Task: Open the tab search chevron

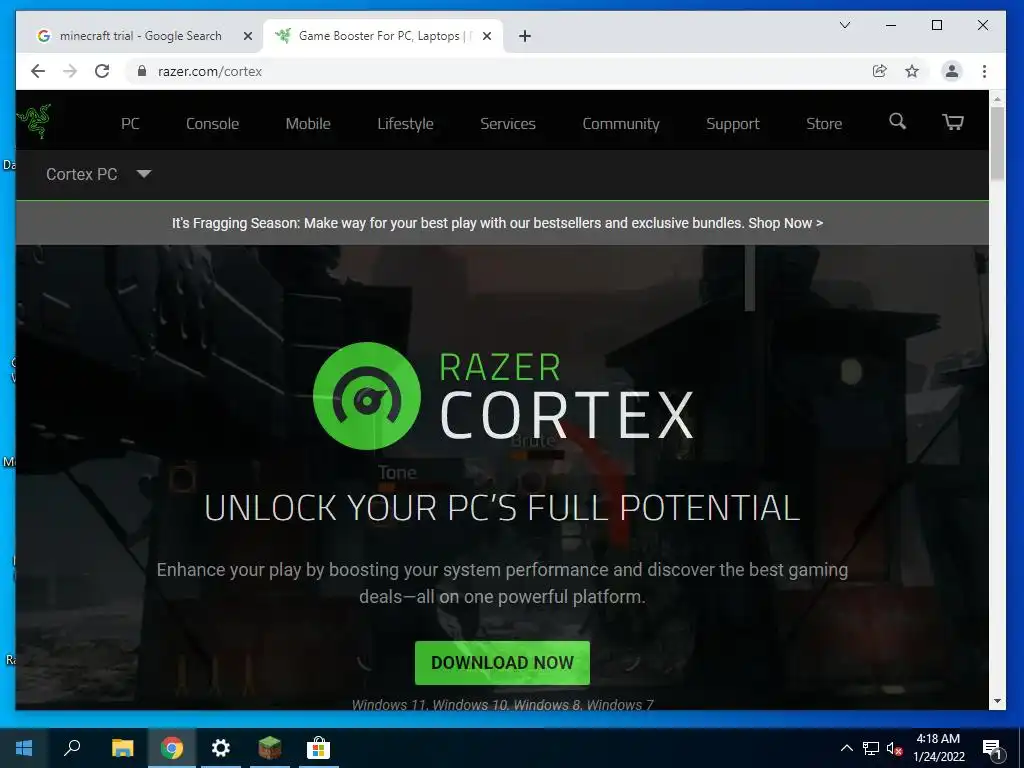Action: (844, 25)
